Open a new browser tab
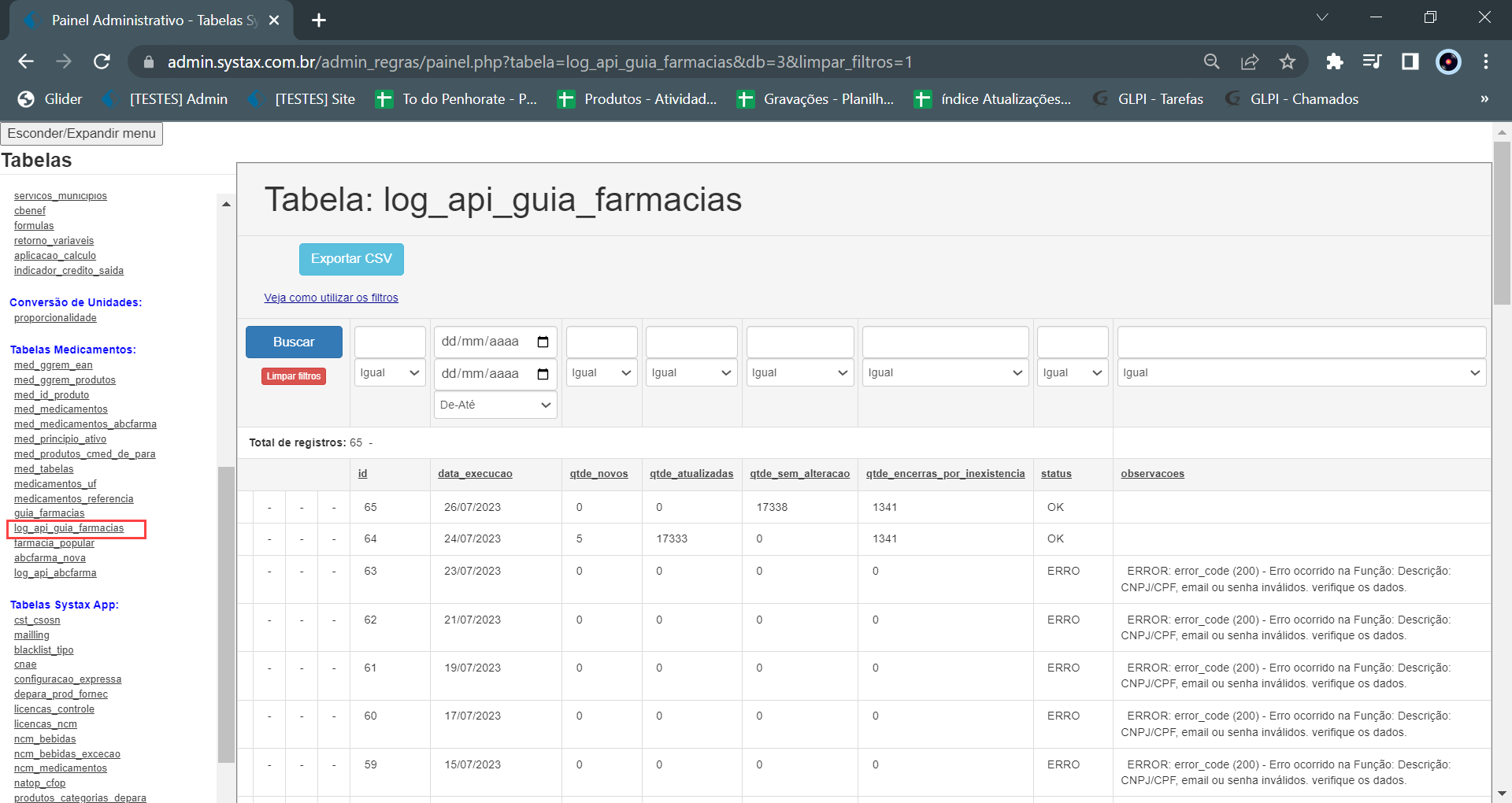 pos(319,20)
